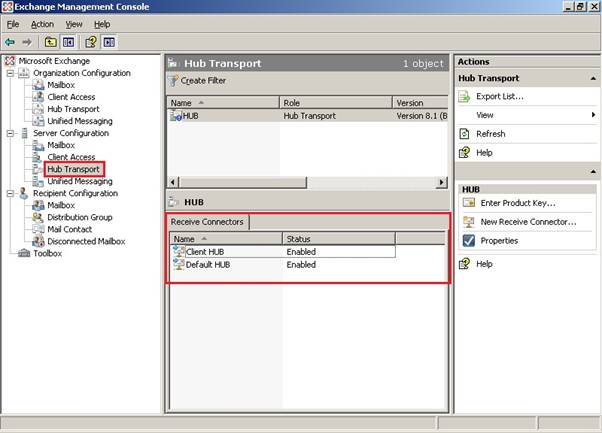
Task: Click the 'Version 8.1' cell
Action: pos(422,116)
